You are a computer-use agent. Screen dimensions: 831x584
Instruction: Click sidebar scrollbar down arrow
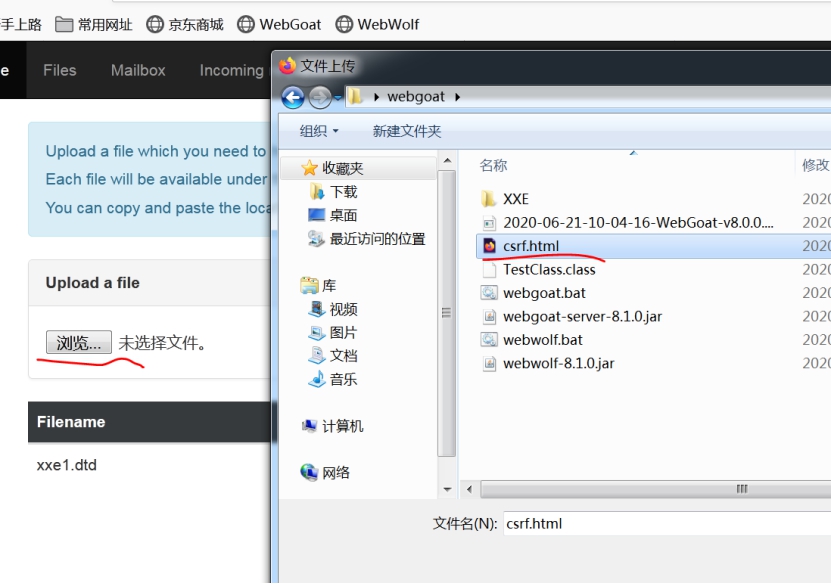click(x=447, y=489)
